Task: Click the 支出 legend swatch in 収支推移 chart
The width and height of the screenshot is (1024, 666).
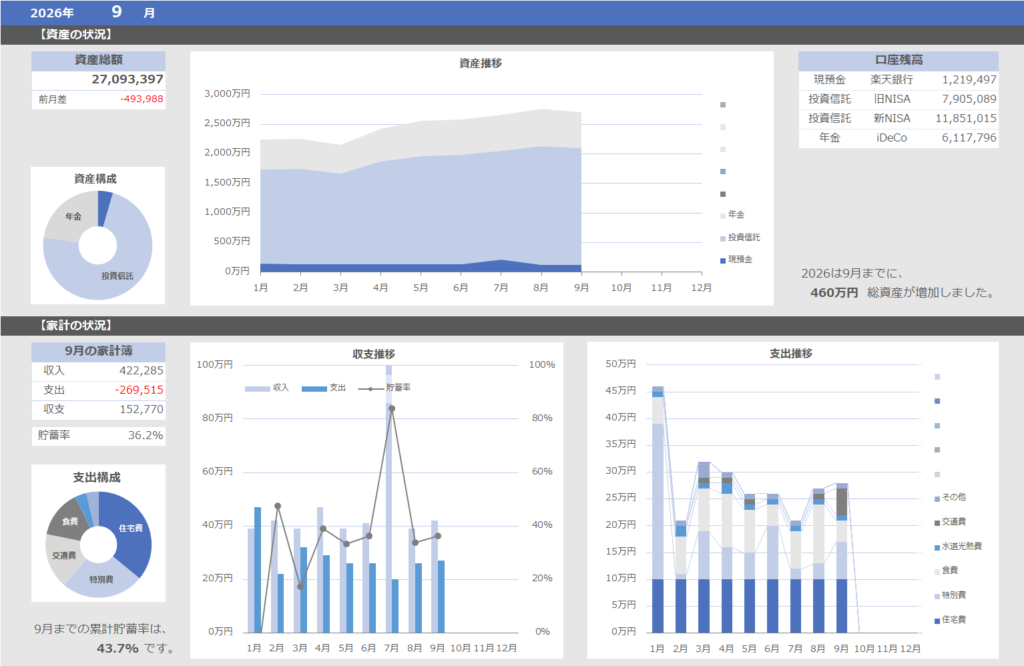Action: click(x=314, y=388)
